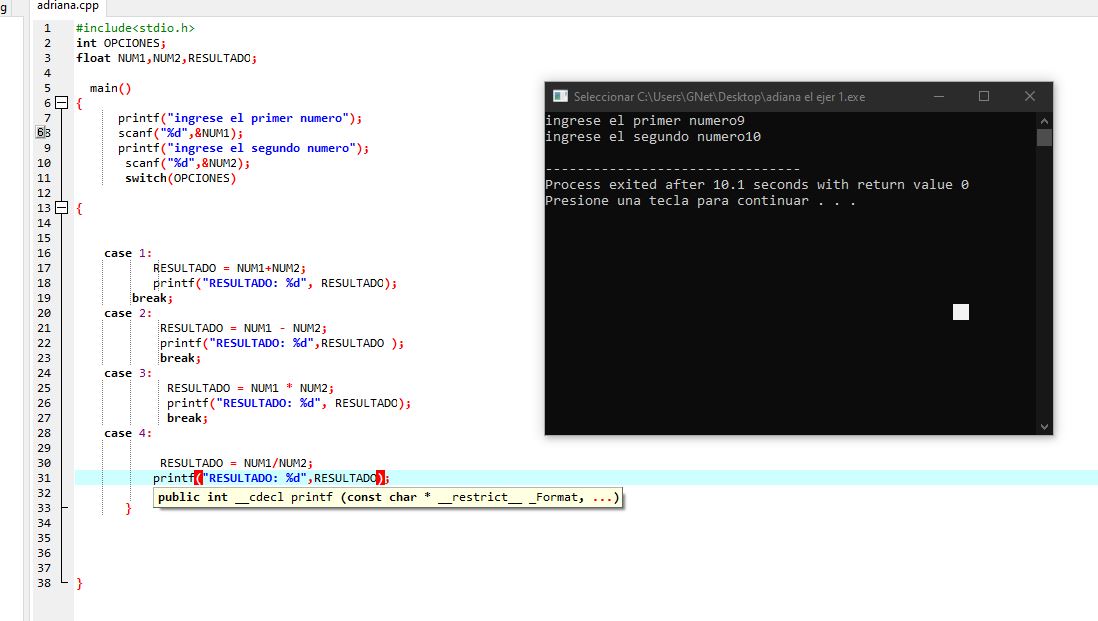Click the printf function signature tooltip
This screenshot has width=1098, height=621.
388,497
